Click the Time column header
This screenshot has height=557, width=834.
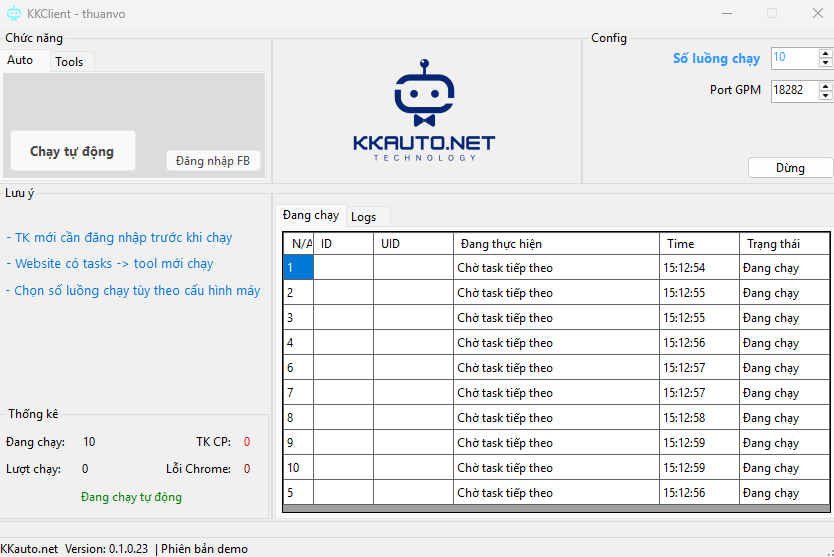[699, 244]
